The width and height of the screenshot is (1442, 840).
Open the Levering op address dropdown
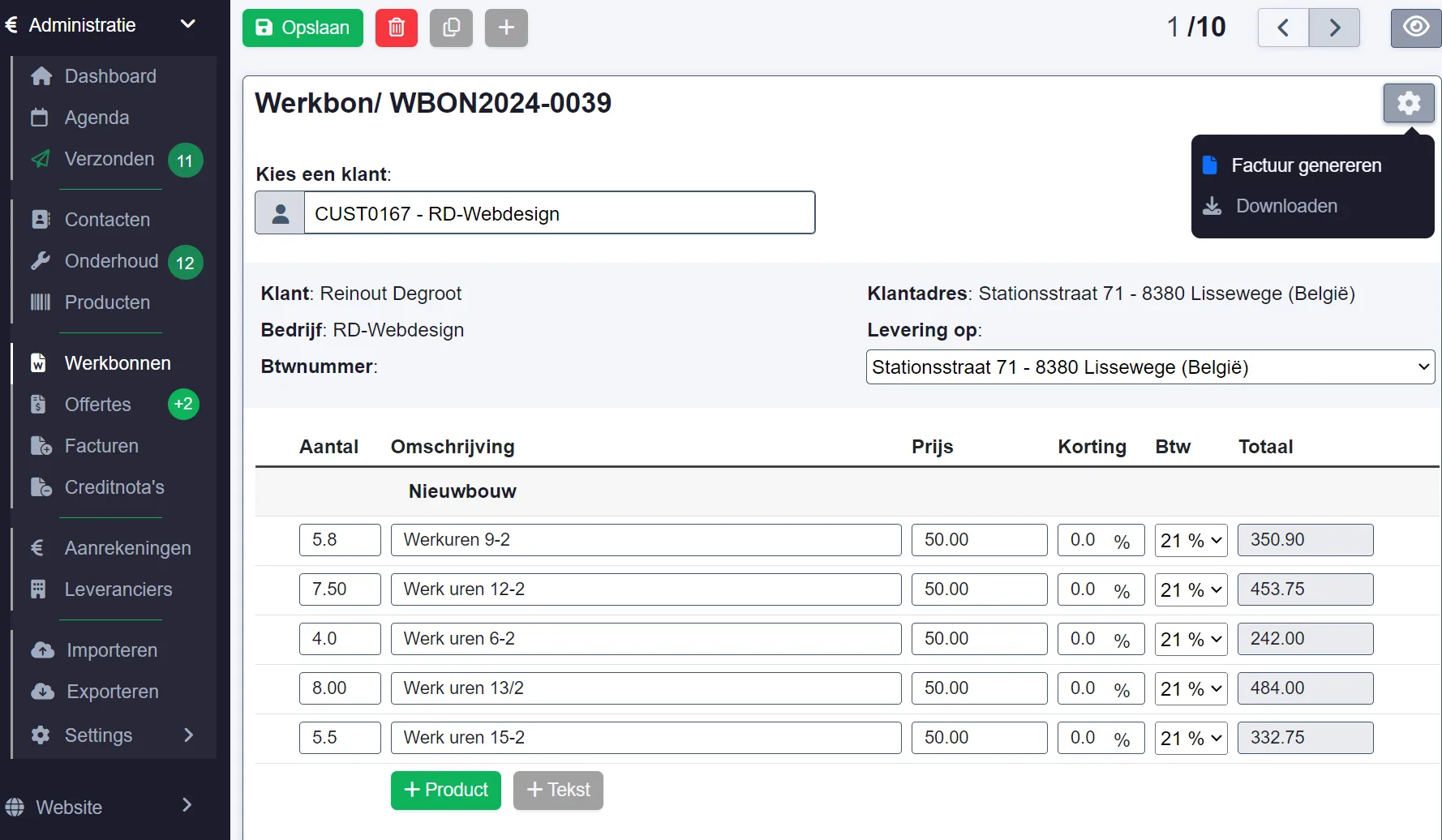1149,367
